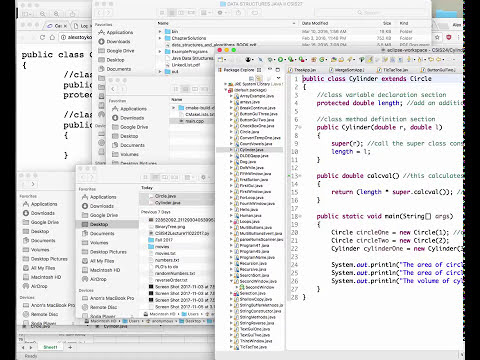Open the dropdown arrow next to Debug

coord(275,60)
